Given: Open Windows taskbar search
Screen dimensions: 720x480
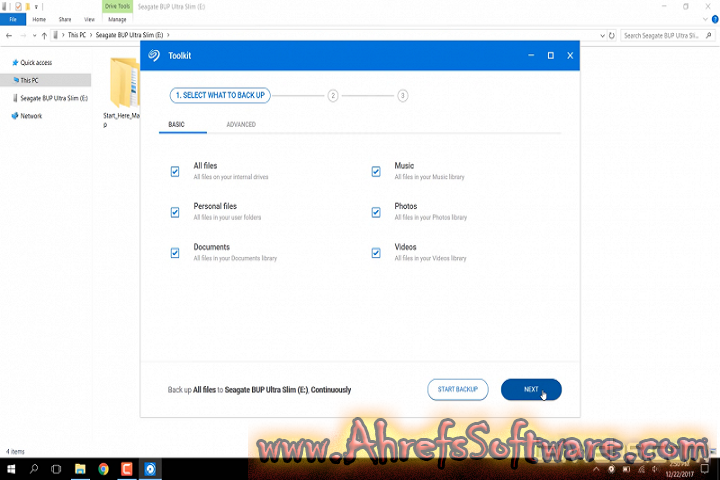Looking at the screenshot, I should [x=34, y=469].
